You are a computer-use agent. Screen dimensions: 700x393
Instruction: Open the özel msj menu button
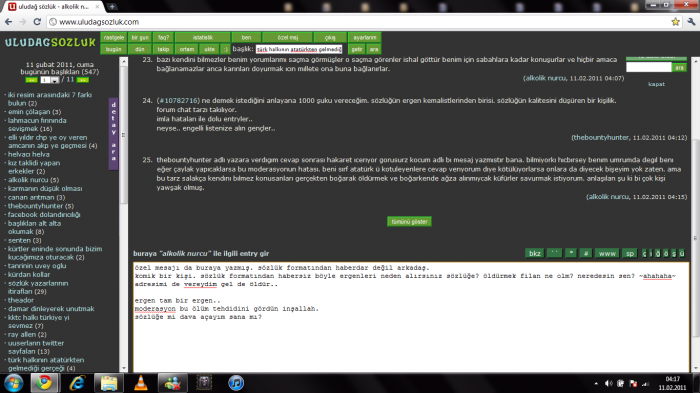tap(288, 38)
